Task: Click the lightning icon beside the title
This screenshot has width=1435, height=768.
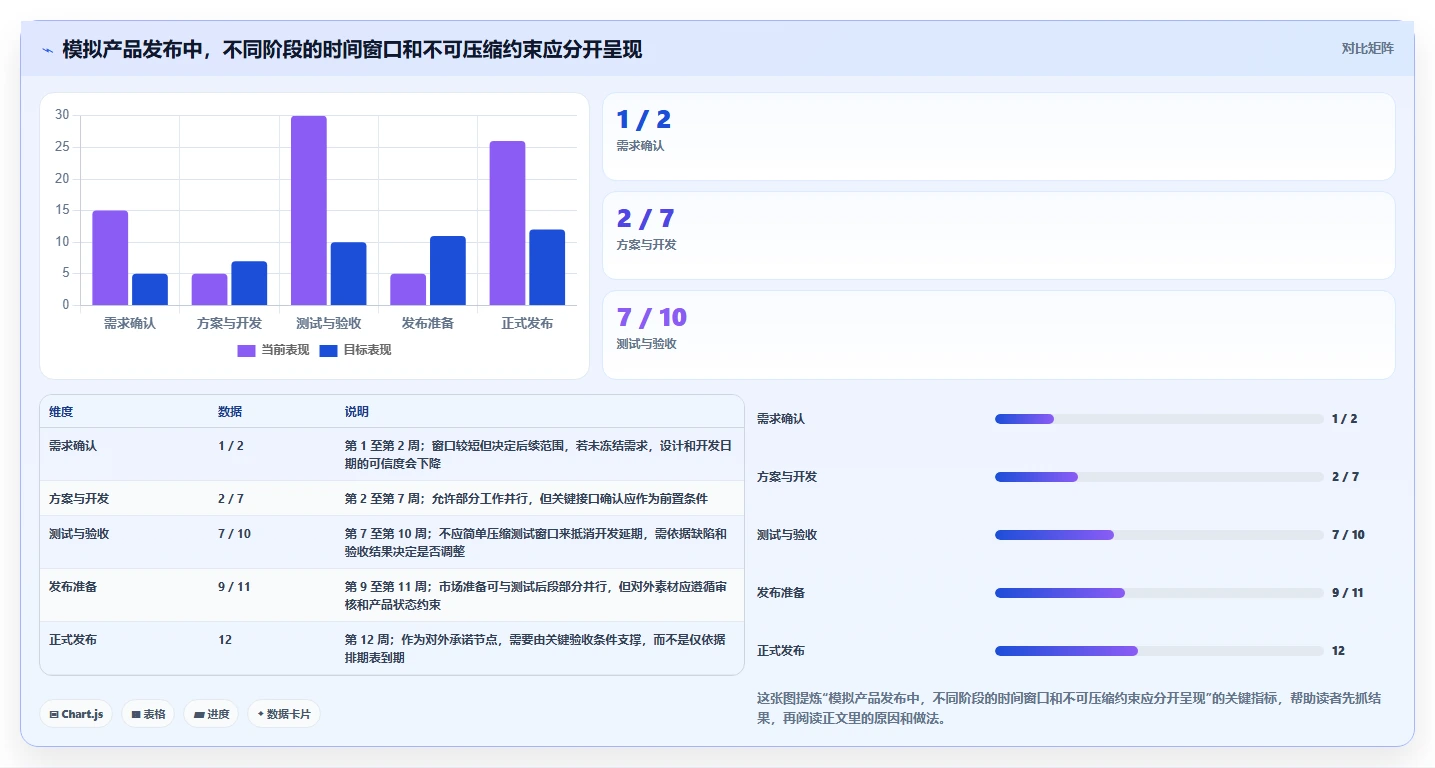Action: (48, 50)
